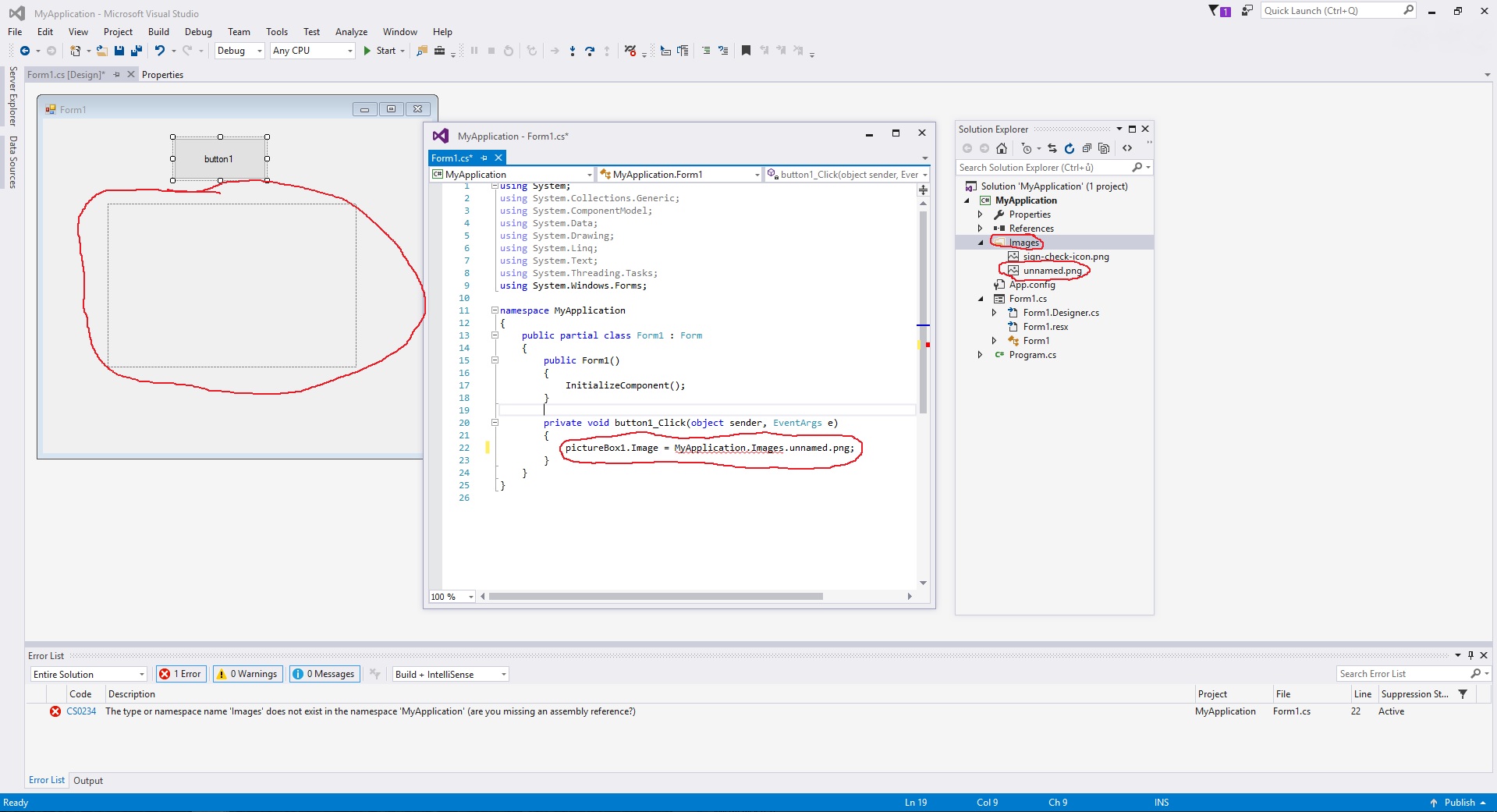
Task: Click the Home icon in Solution Explorer
Action: click(x=1002, y=148)
